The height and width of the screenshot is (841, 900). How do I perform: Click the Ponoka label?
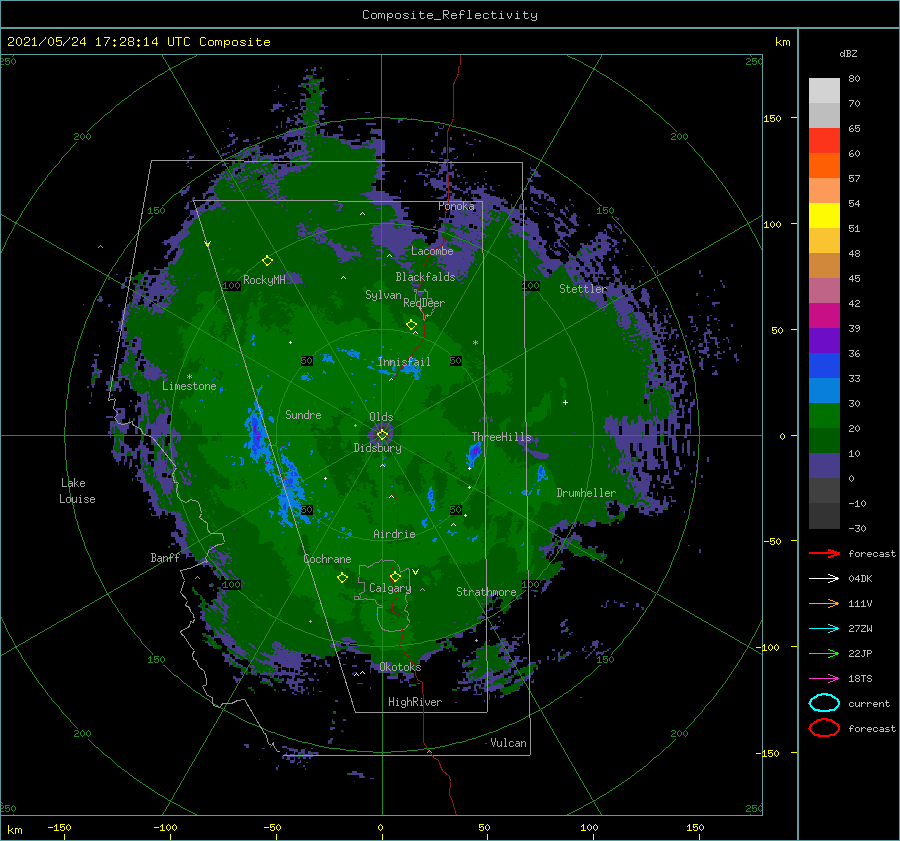pyautogui.click(x=456, y=206)
